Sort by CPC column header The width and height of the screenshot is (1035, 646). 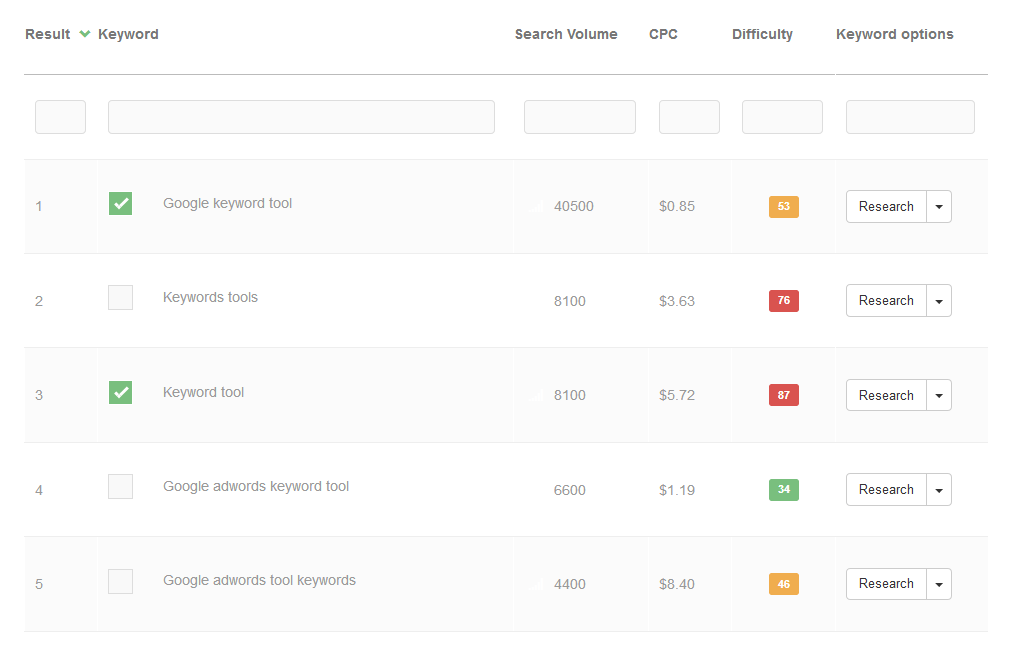(x=663, y=34)
